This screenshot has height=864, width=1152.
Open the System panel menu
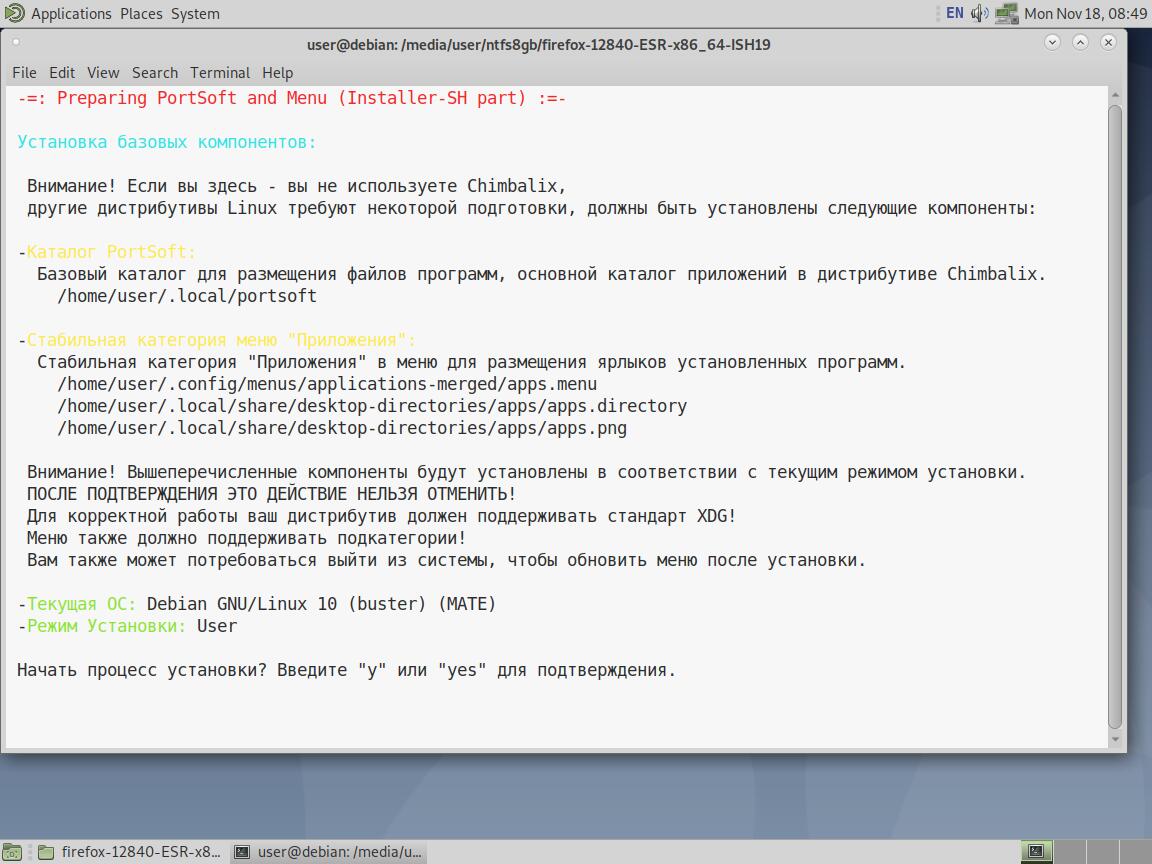pyautogui.click(x=195, y=13)
